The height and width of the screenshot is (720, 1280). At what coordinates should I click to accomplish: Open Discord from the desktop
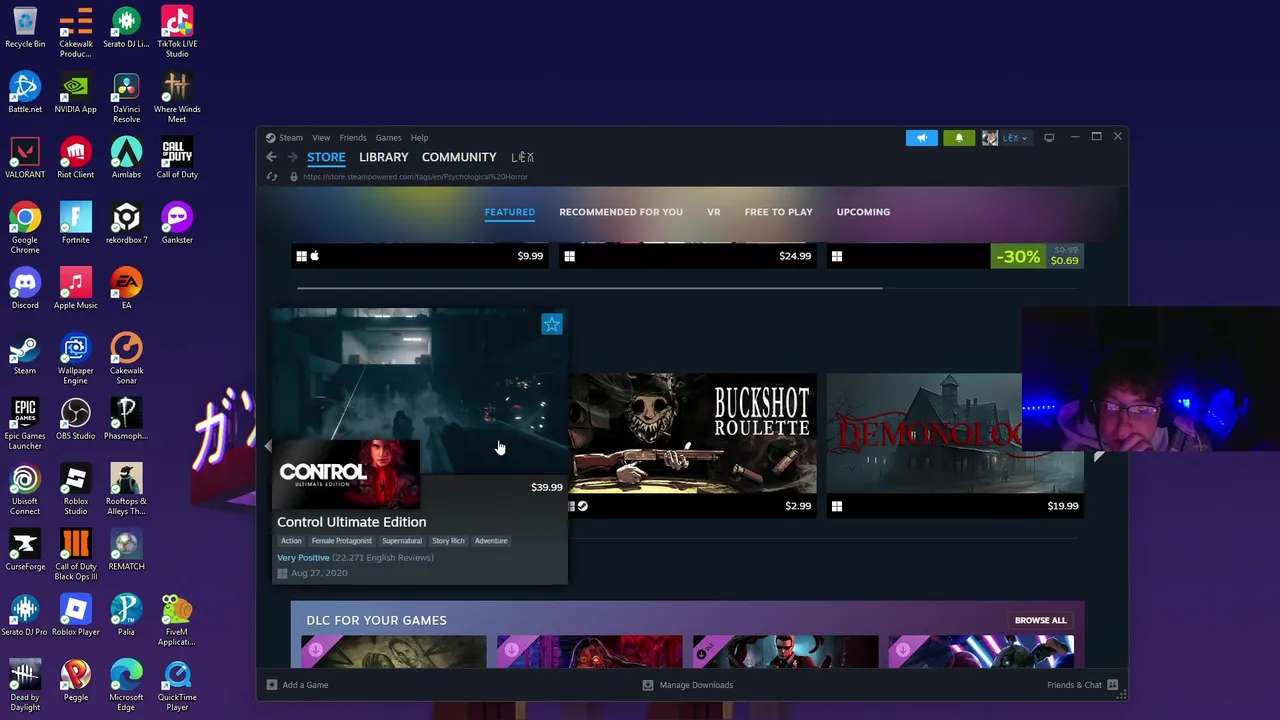pyautogui.click(x=25, y=289)
